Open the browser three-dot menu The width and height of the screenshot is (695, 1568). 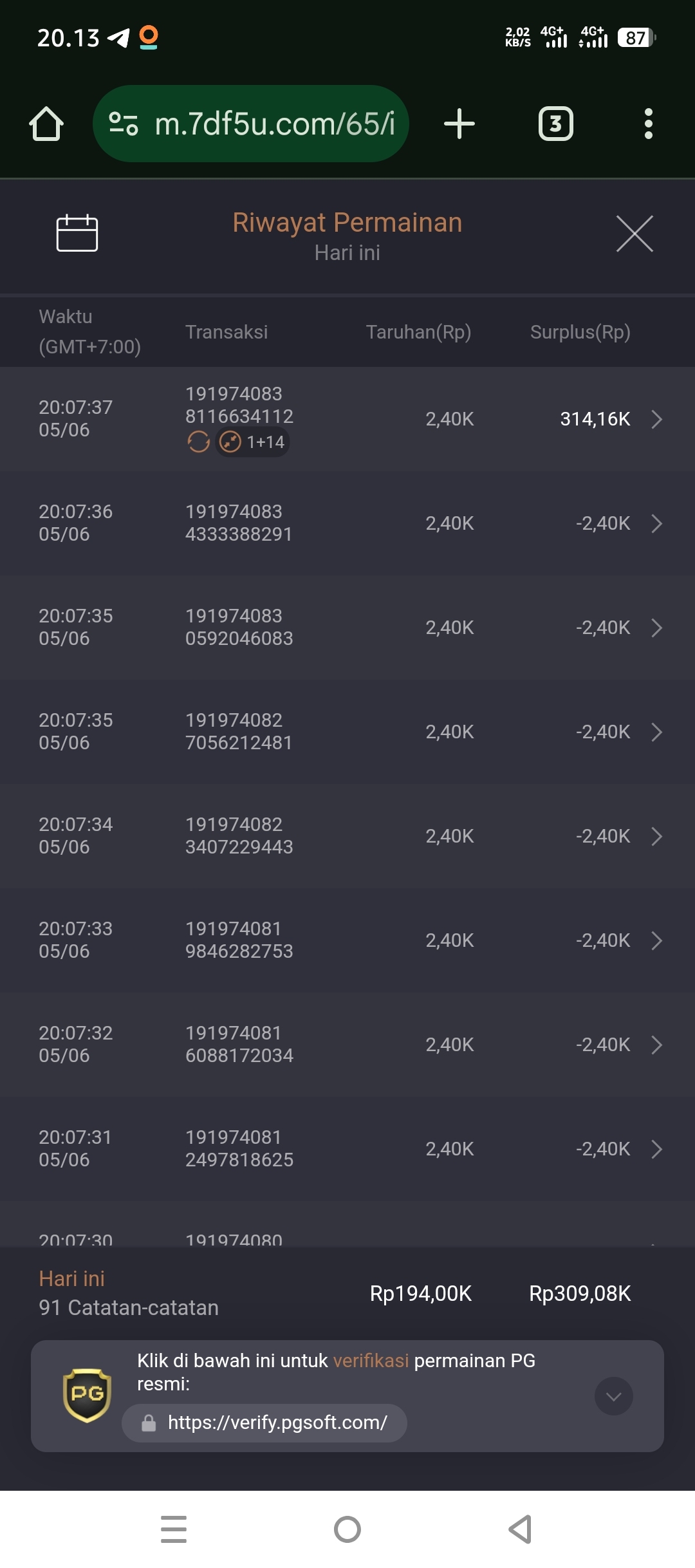[649, 124]
